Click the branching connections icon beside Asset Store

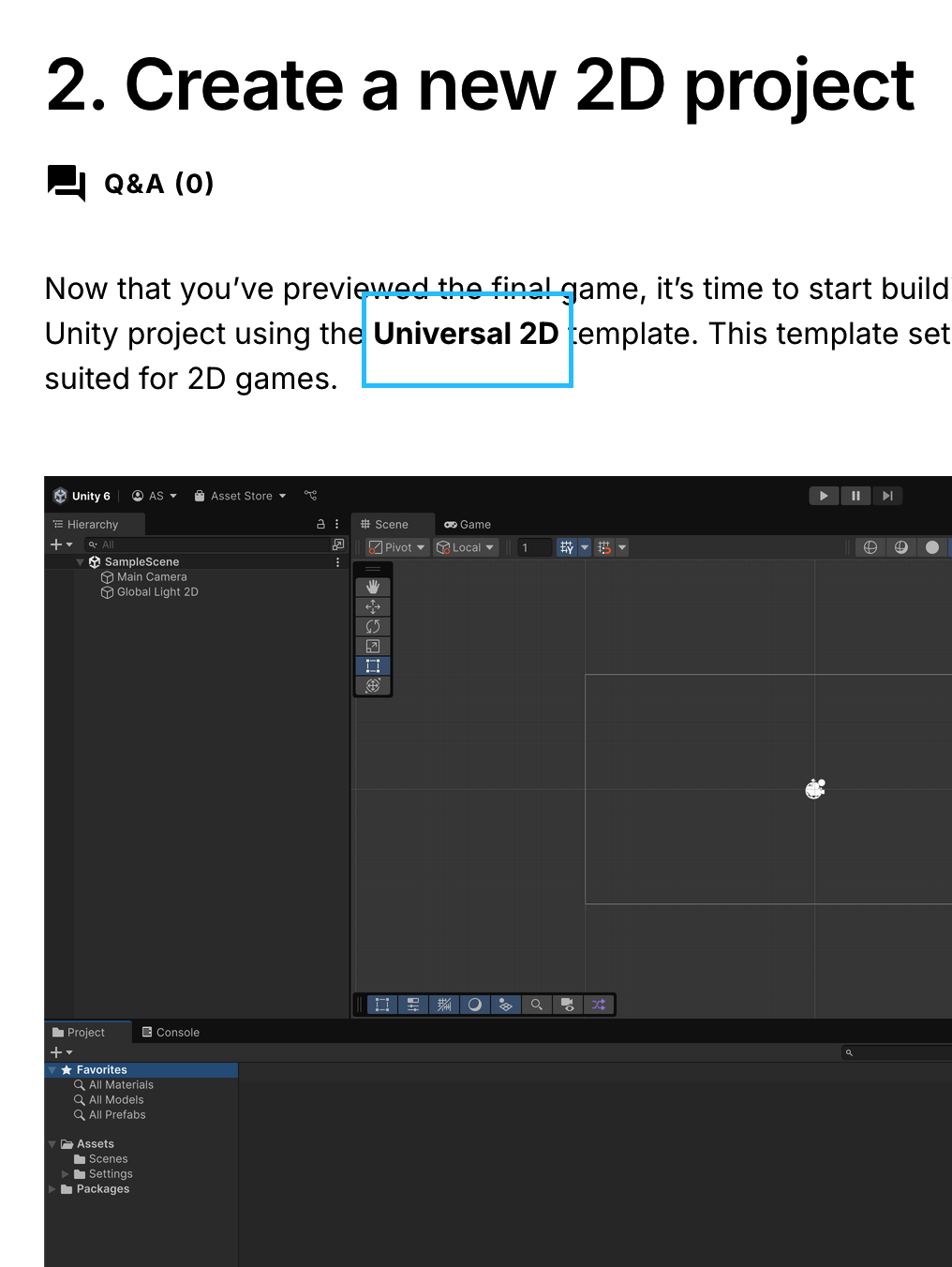311,496
